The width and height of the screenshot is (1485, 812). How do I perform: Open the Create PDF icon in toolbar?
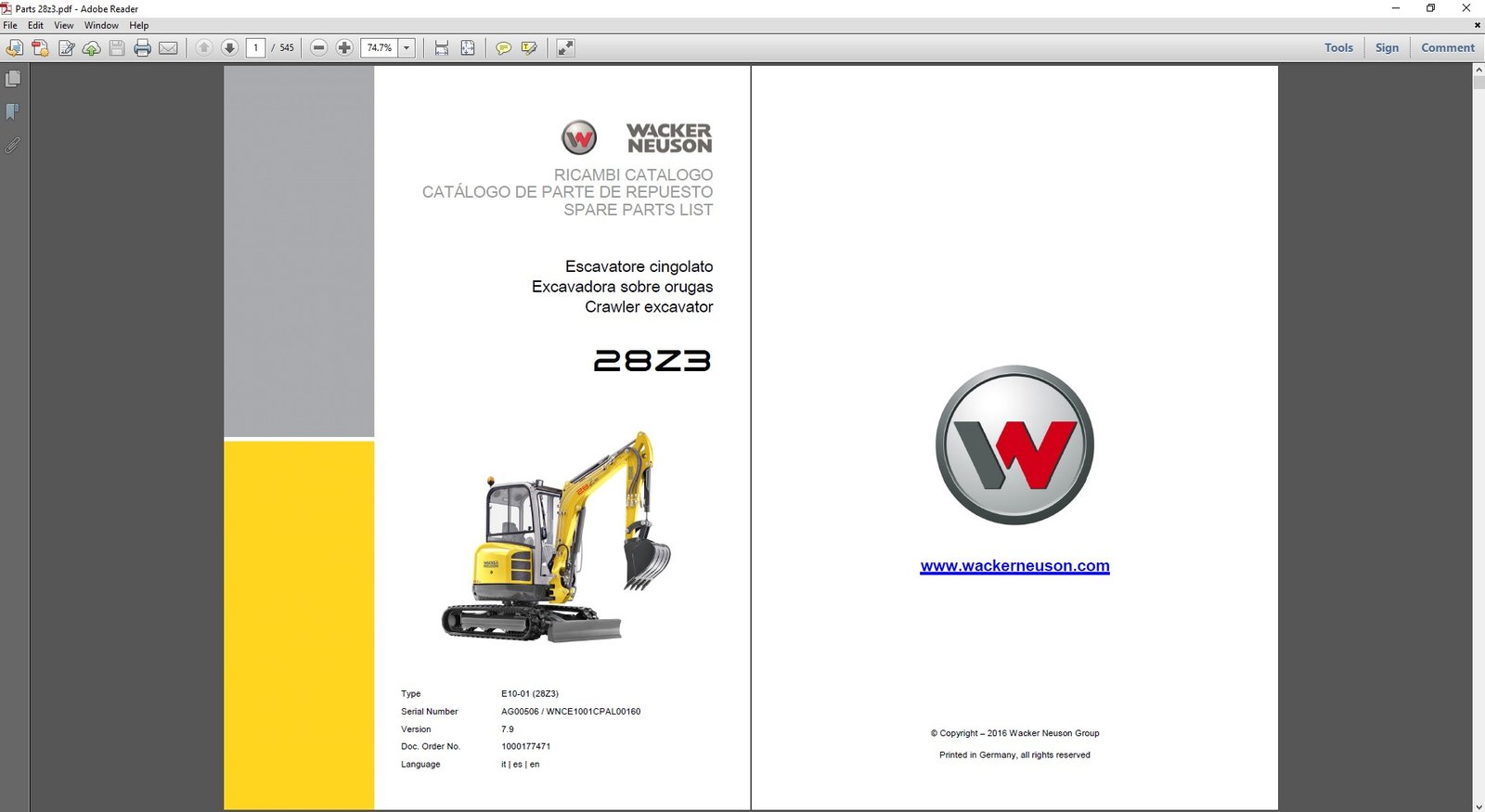(40, 48)
